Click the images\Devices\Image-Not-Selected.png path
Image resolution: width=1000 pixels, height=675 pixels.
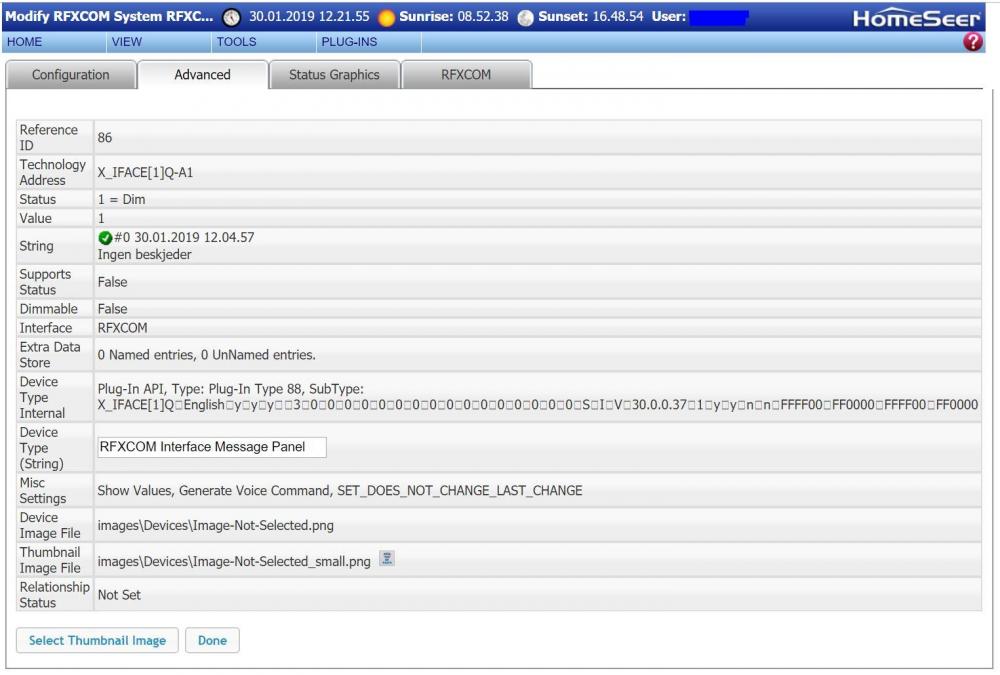[216, 526]
